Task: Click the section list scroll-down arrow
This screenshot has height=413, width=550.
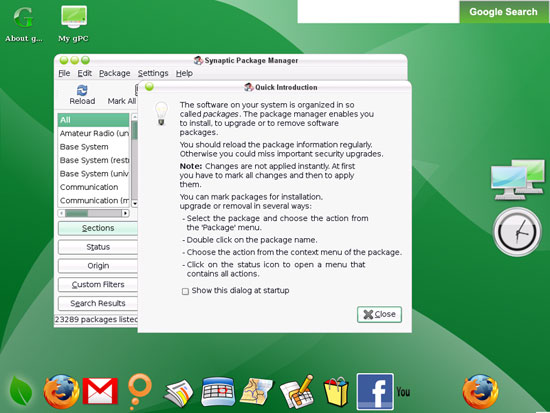Action: pos(134,203)
